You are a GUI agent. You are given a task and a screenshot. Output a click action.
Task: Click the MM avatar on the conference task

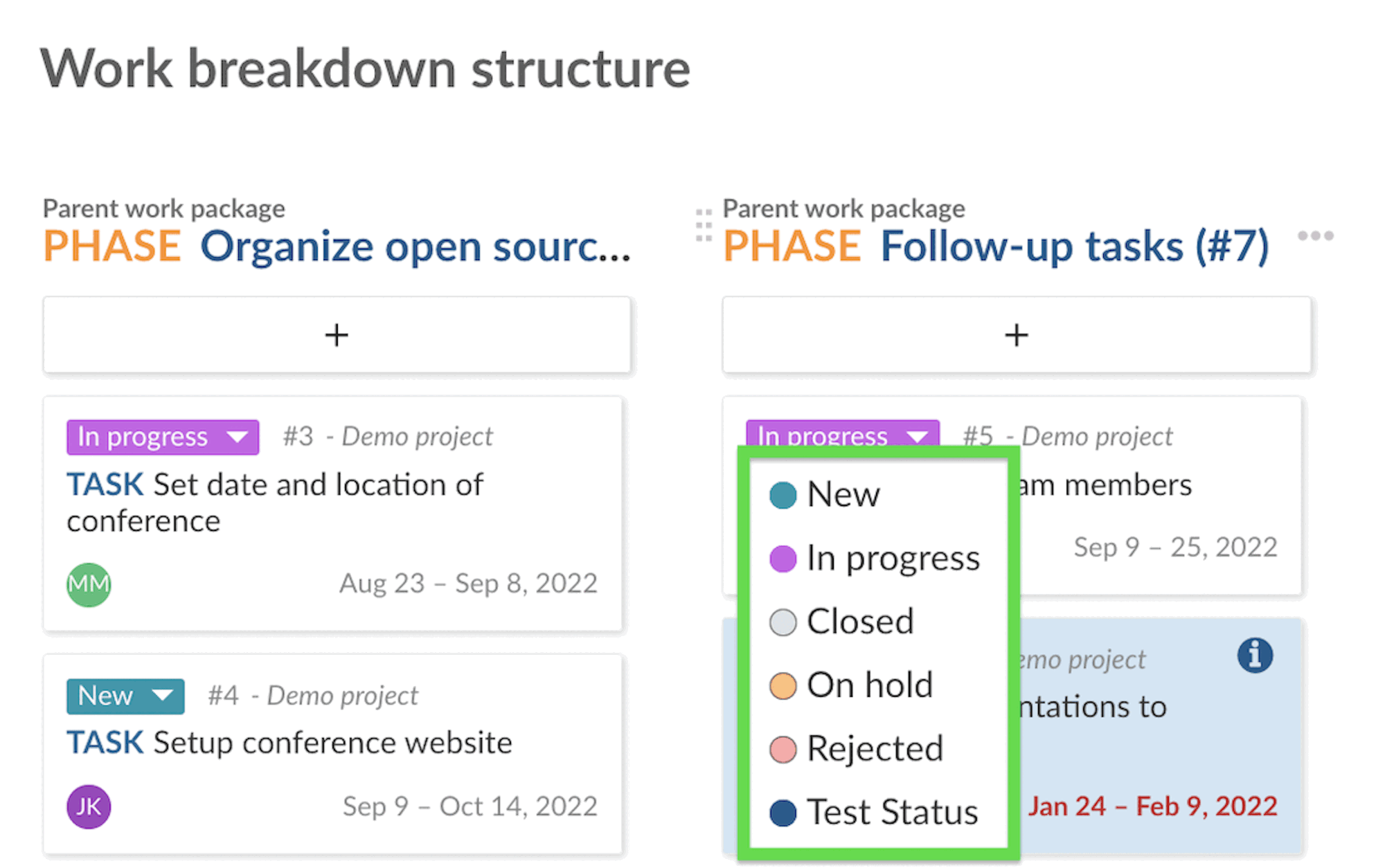click(x=88, y=584)
